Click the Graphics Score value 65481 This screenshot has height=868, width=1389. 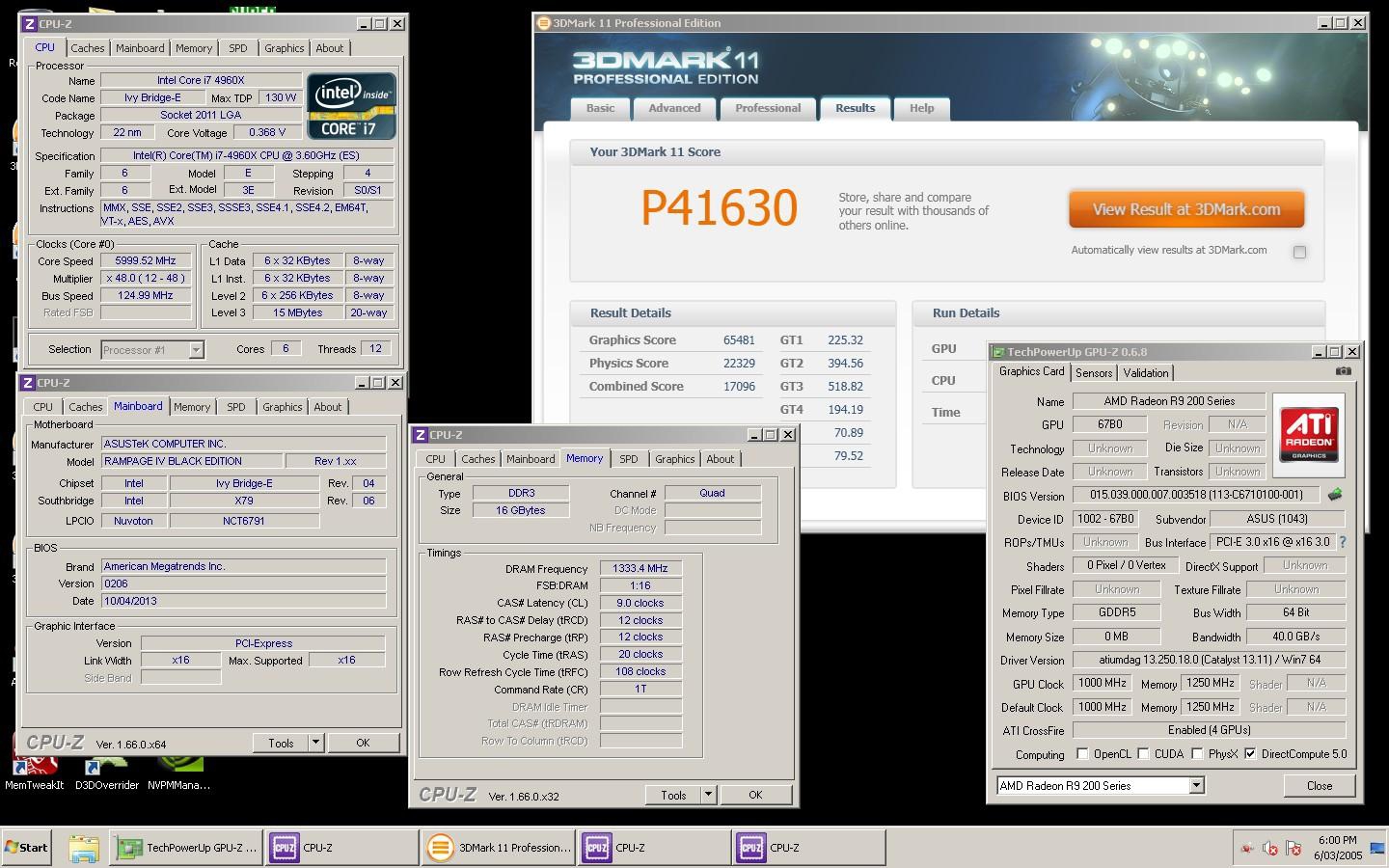[x=739, y=340]
